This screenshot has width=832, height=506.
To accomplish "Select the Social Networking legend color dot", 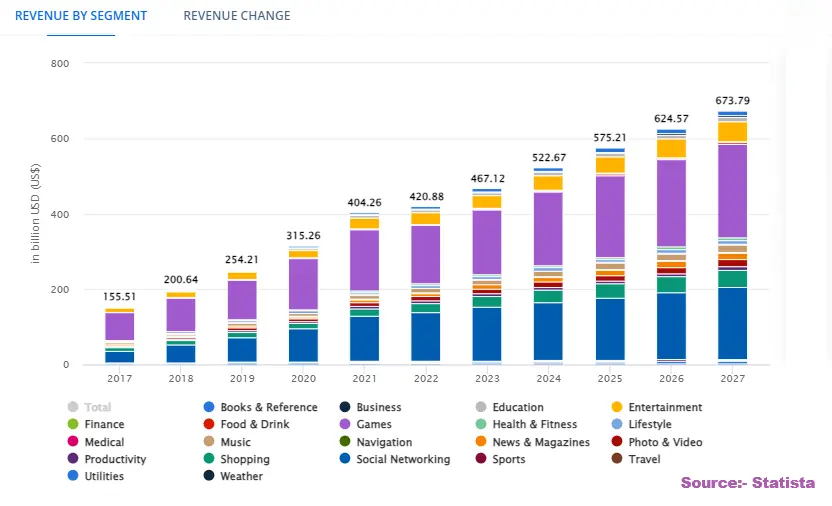I will pyautogui.click(x=345, y=459).
